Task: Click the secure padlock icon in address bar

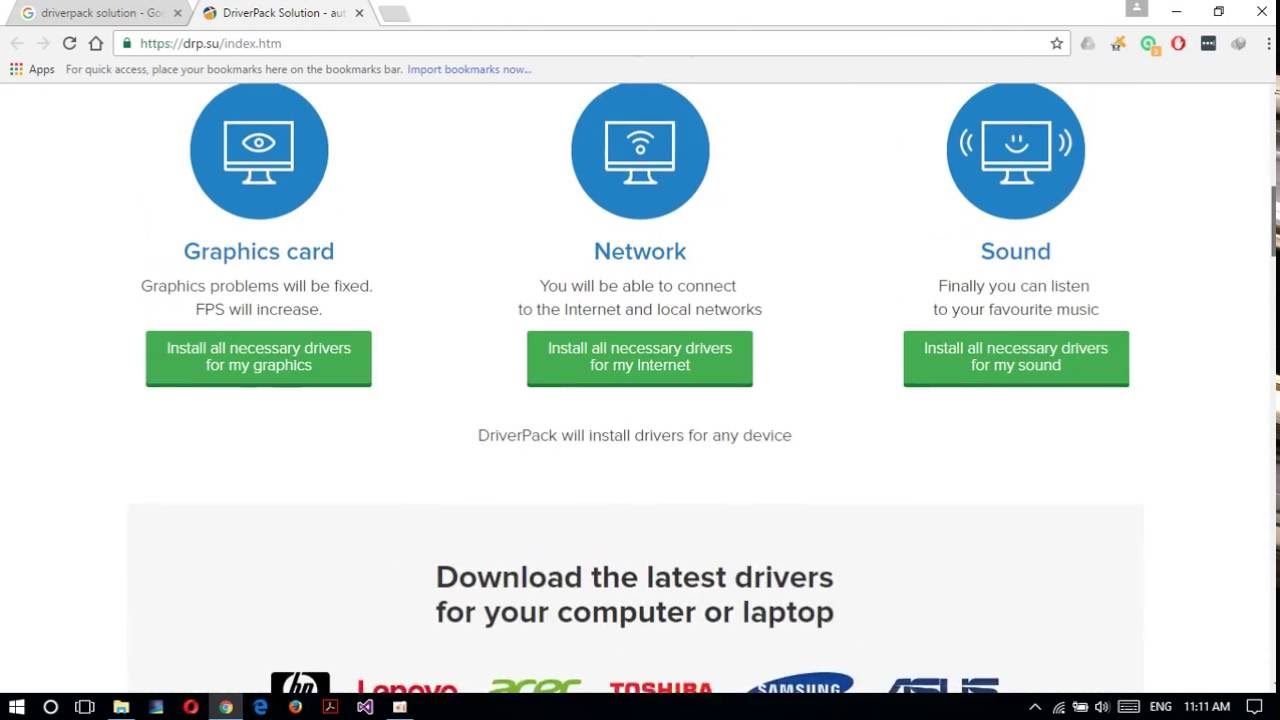Action: [126, 43]
